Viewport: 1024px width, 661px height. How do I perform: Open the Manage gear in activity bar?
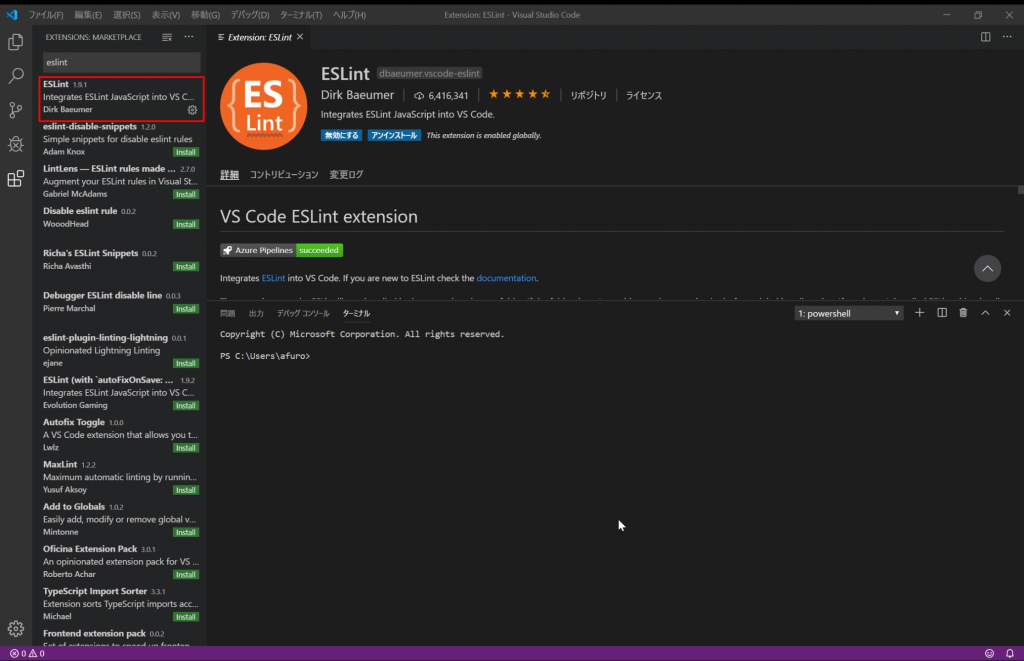(16, 628)
